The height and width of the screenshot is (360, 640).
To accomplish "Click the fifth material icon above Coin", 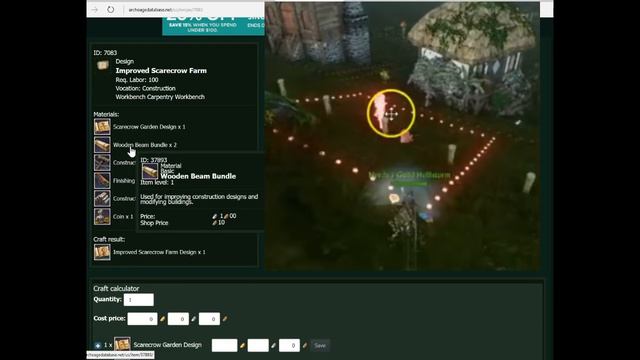I will 102,199.
